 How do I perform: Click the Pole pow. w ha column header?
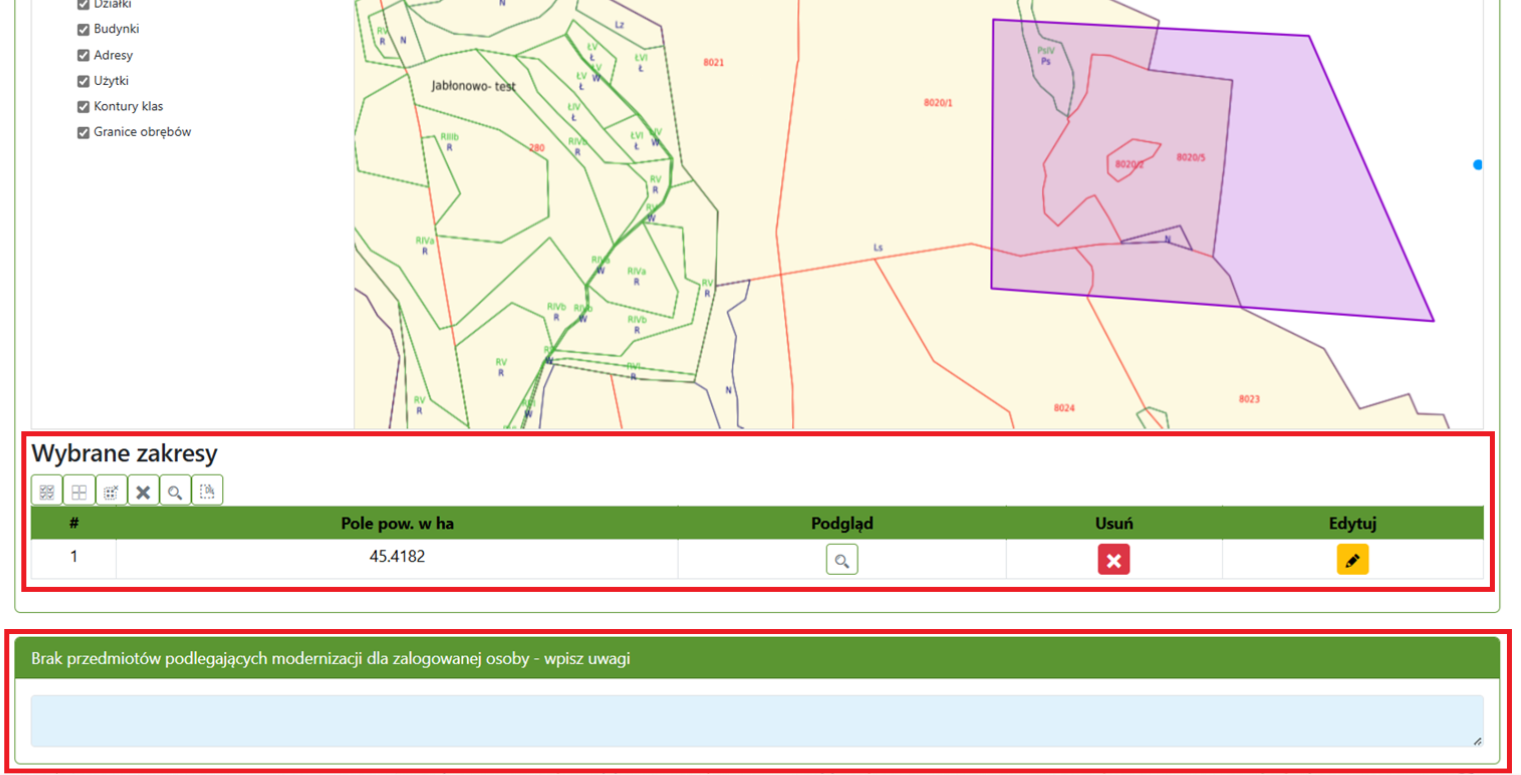397,523
